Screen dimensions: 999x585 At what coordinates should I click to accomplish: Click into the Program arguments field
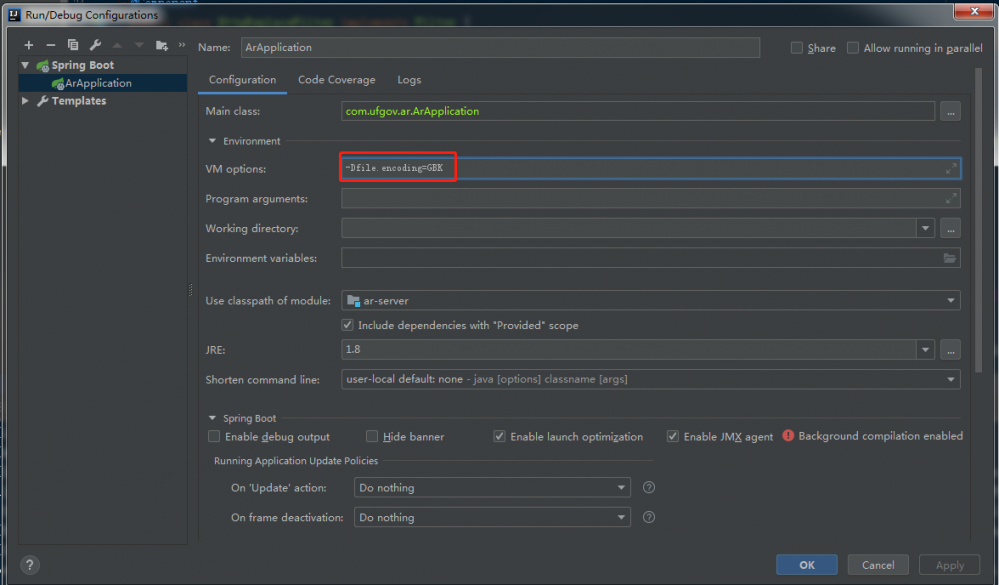(x=640, y=199)
